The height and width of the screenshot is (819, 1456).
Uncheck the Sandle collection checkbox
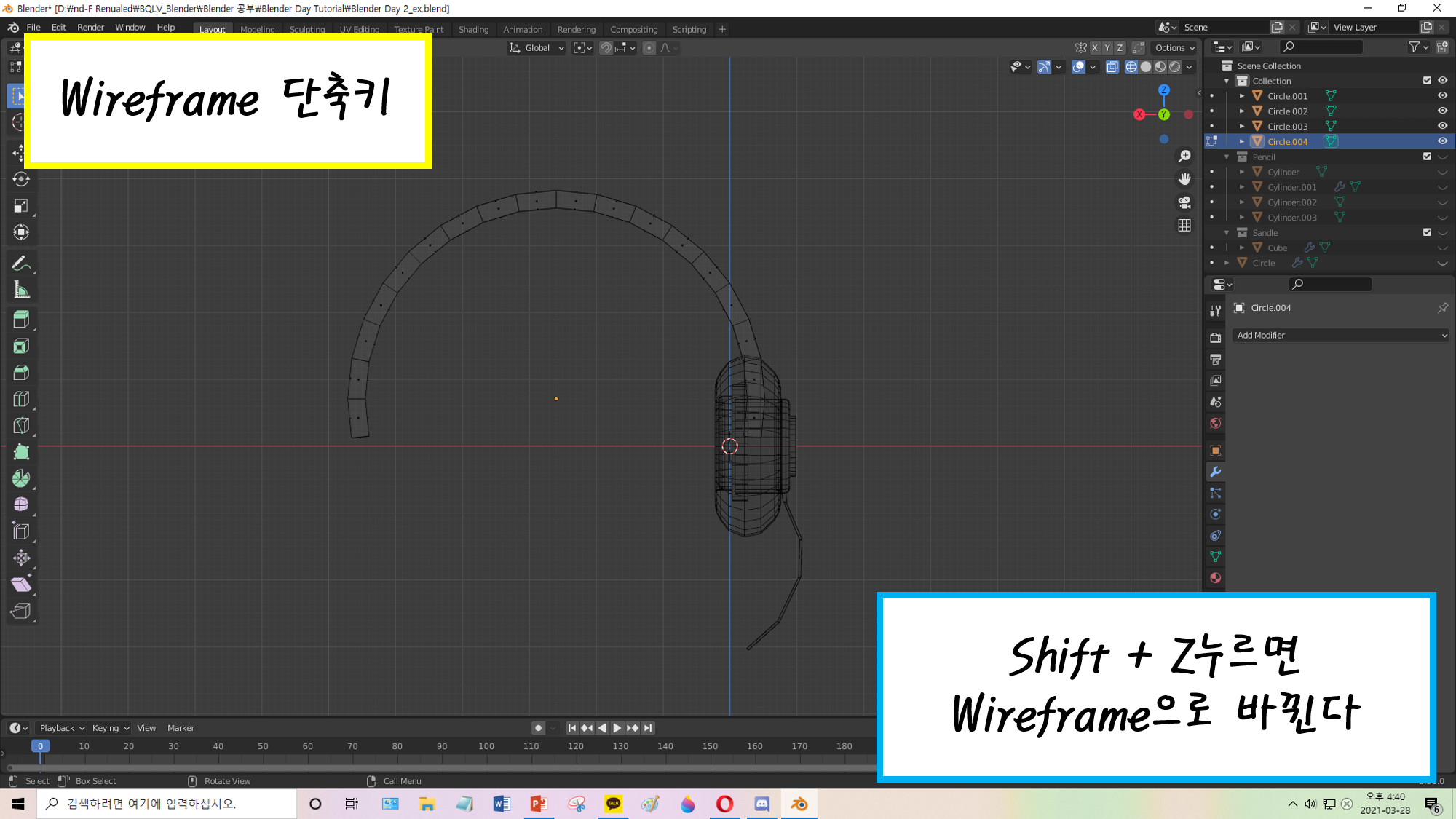[x=1427, y=232]
